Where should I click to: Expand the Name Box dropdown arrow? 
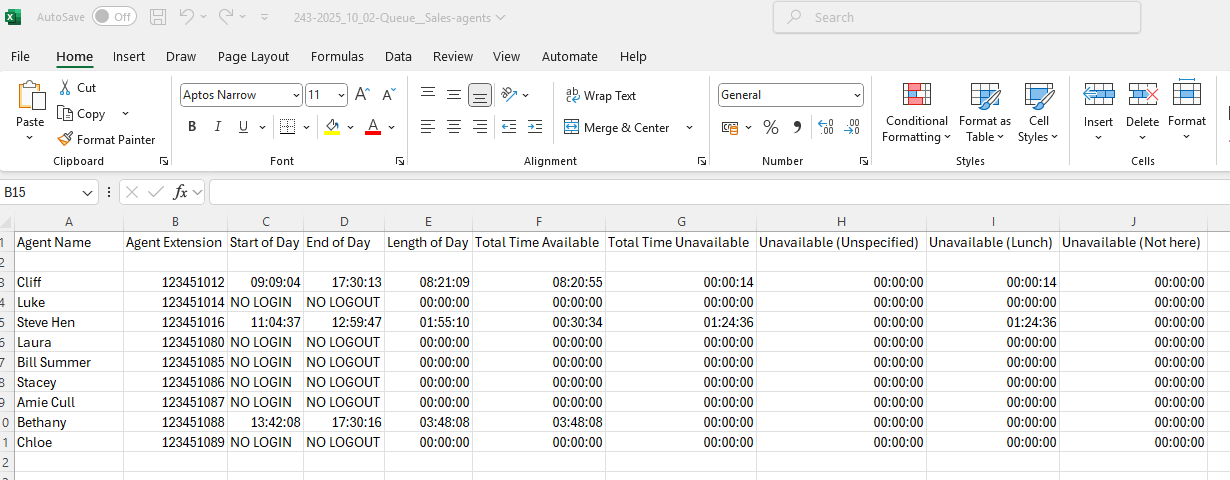87,192
